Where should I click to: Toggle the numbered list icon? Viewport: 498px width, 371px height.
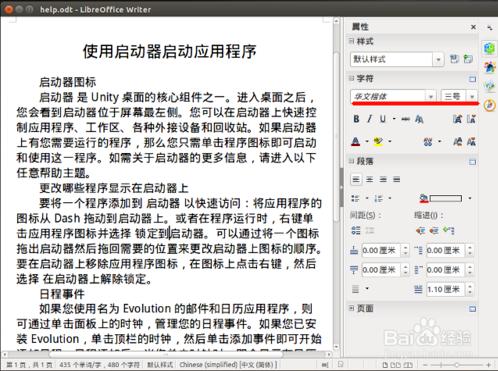point(378,199)
